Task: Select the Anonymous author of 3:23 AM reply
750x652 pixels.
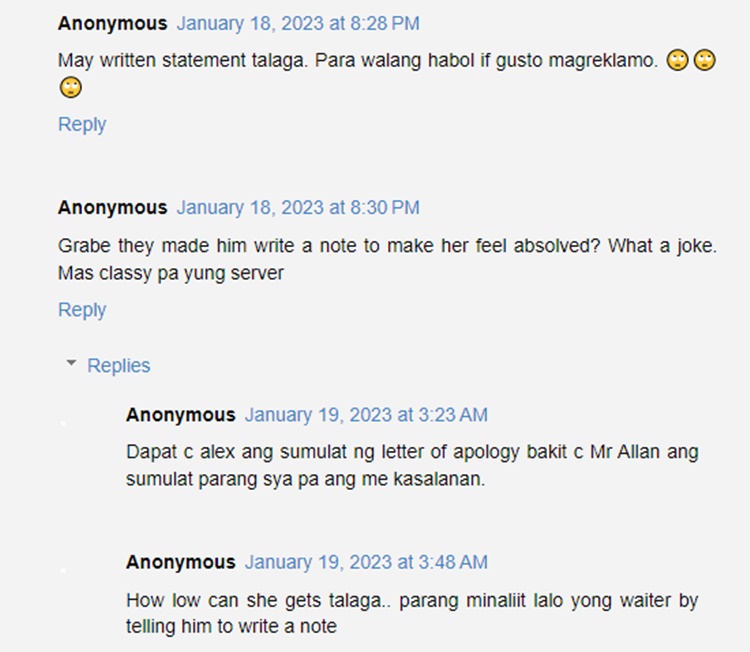Action: [x=181, y=415]
